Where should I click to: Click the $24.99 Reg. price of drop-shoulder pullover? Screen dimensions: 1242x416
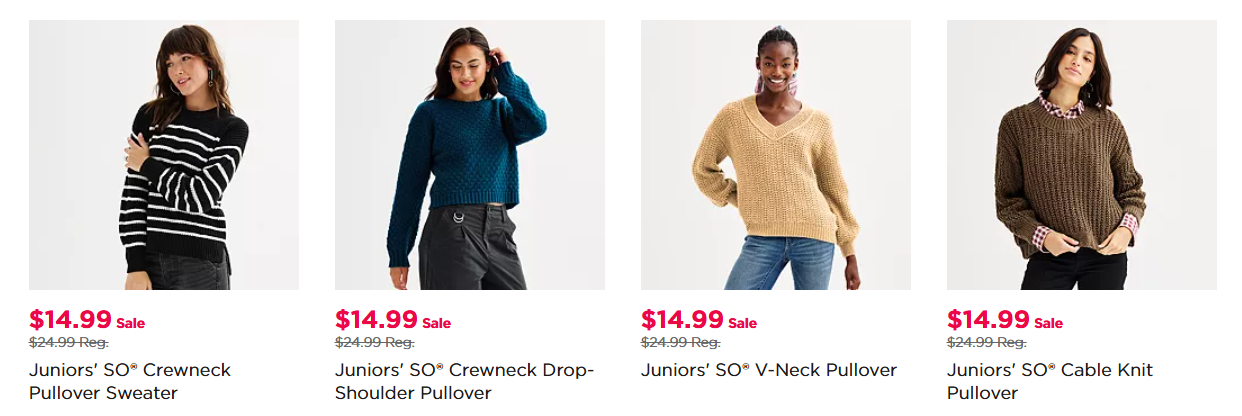(x=375, y=343)
